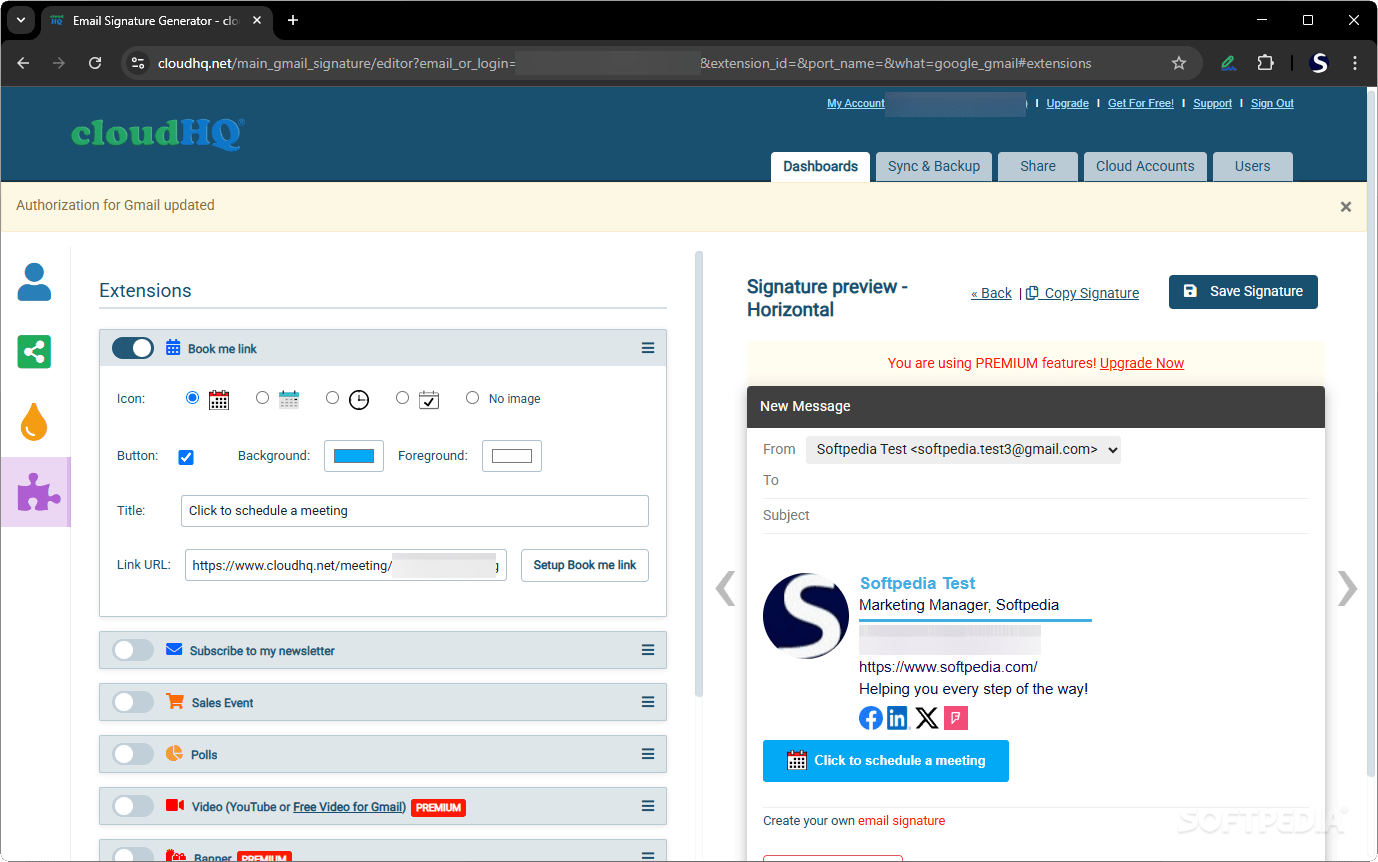Image resolution: width=1378 pixels, height=862 pixels.
Task: Enable the Video extension toggle
Action: tap(133, 806)
